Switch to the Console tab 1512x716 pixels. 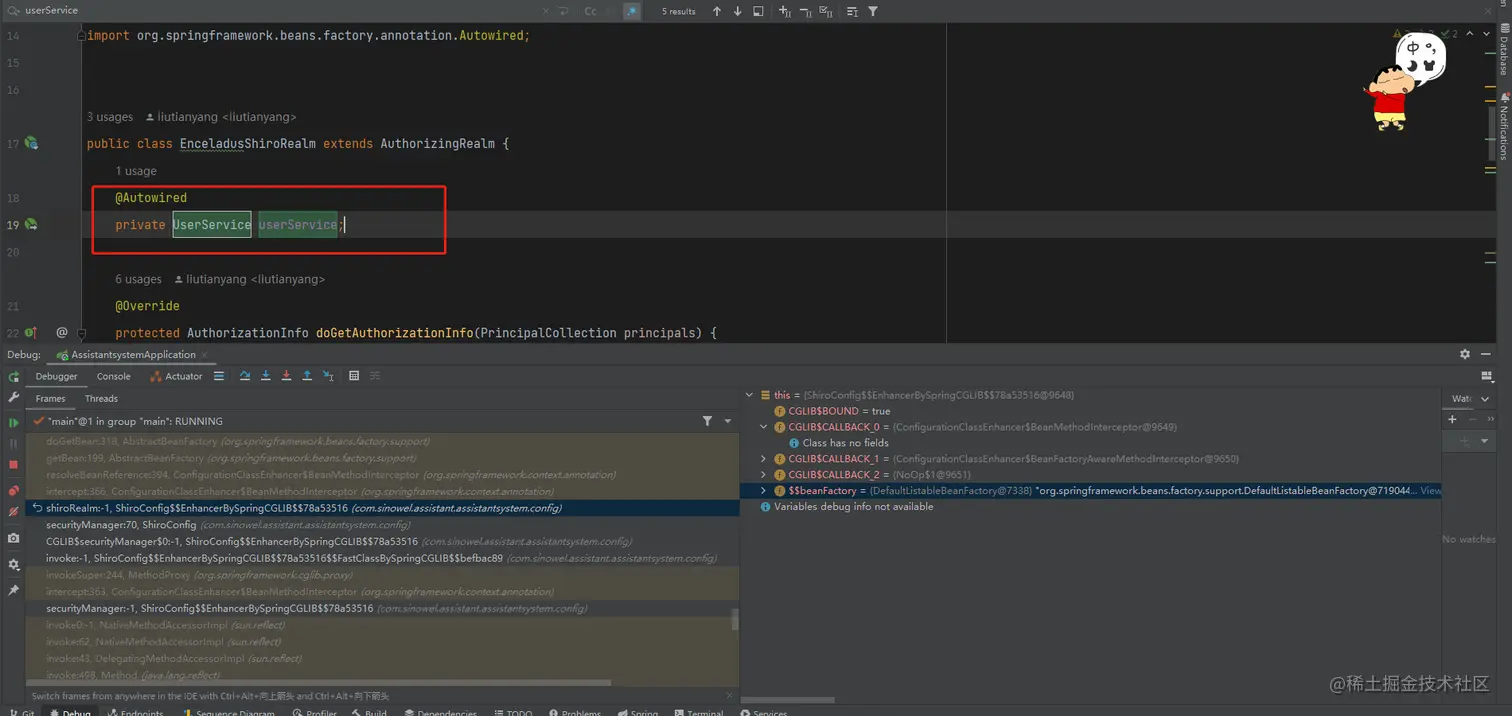(x=113, y=376)
